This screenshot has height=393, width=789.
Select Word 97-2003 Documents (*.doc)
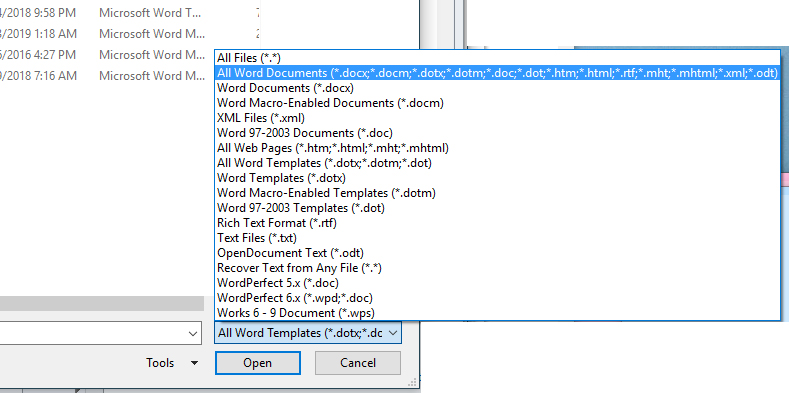pyautogui.click(x=497, y=133)
